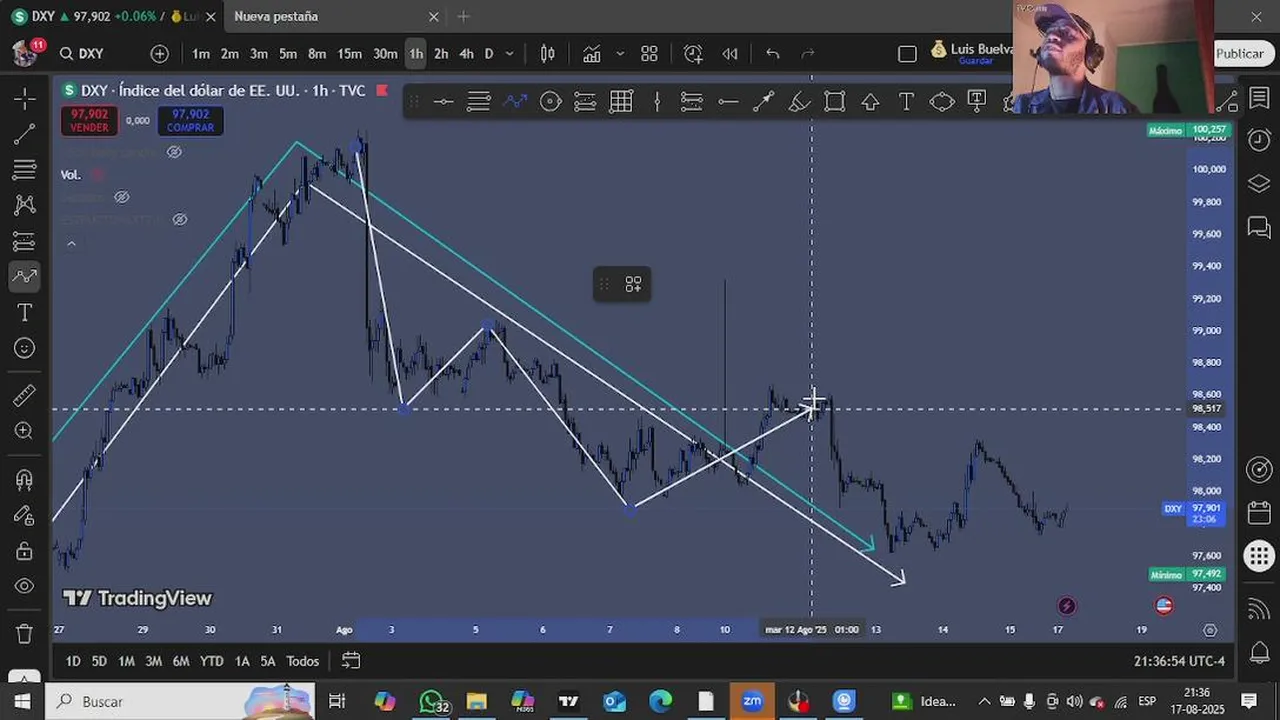Click the Windows Start button
This screenshot has height=720, width=1280.
click(x=22, y=702)
